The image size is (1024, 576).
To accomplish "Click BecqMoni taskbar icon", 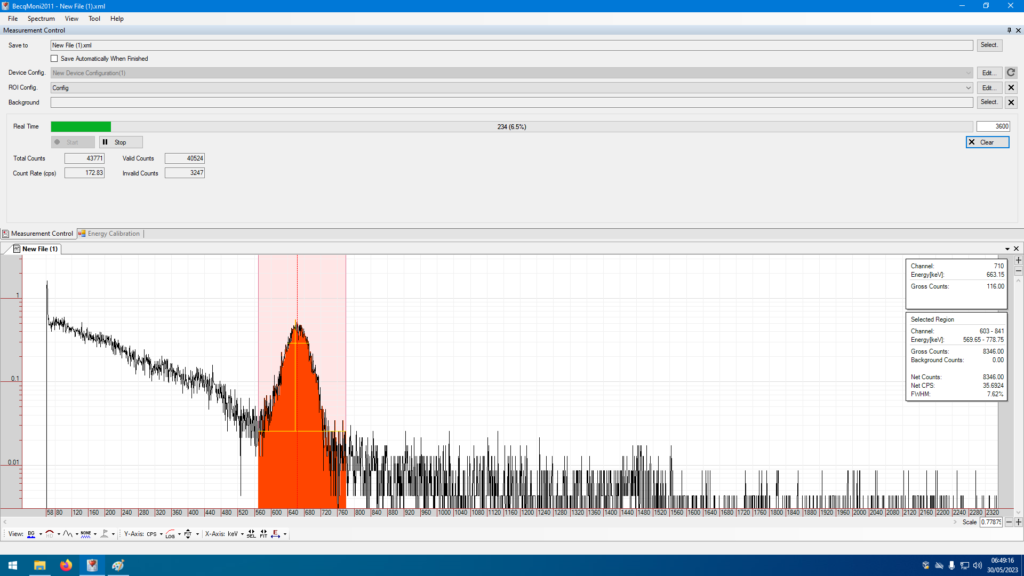I will (x=92, y=565).
